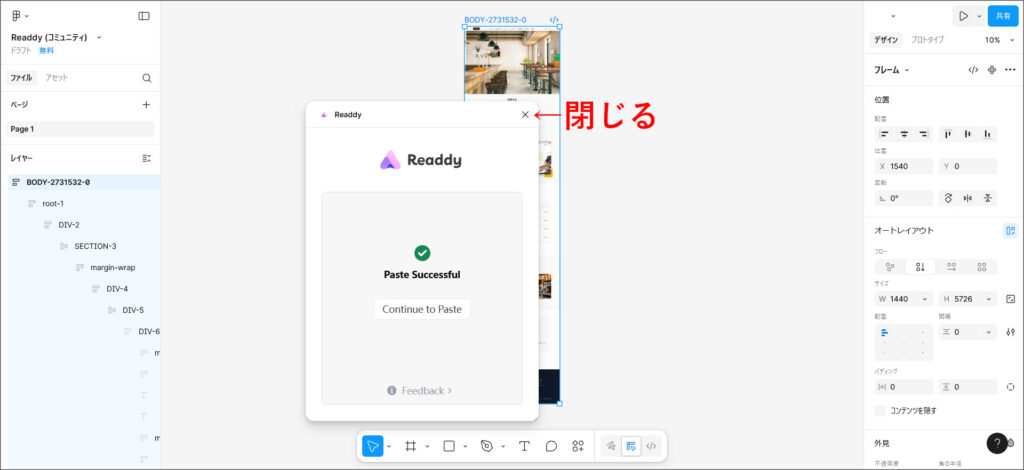Image resolution: width=1024 pixels, height=470 pixels.
Task: Select the Comment tool in toolbar
Action: pos(551,446)
